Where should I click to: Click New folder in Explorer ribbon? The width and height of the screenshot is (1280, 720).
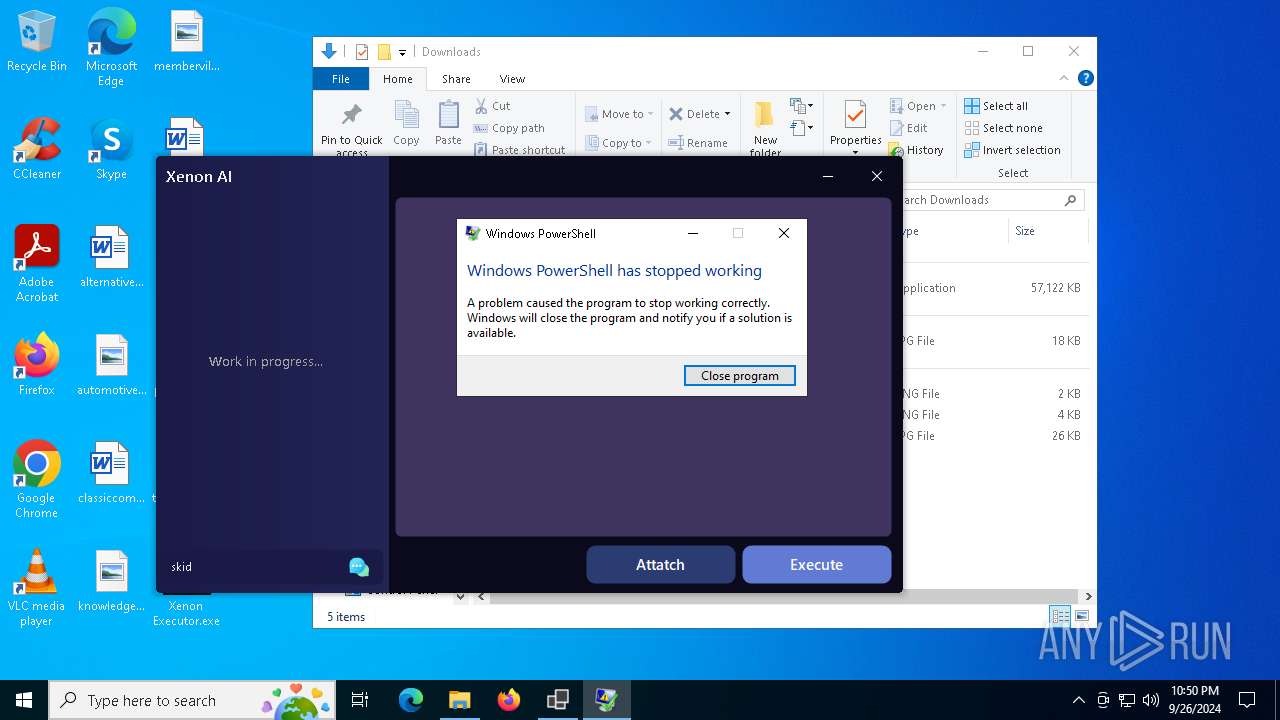765,128
